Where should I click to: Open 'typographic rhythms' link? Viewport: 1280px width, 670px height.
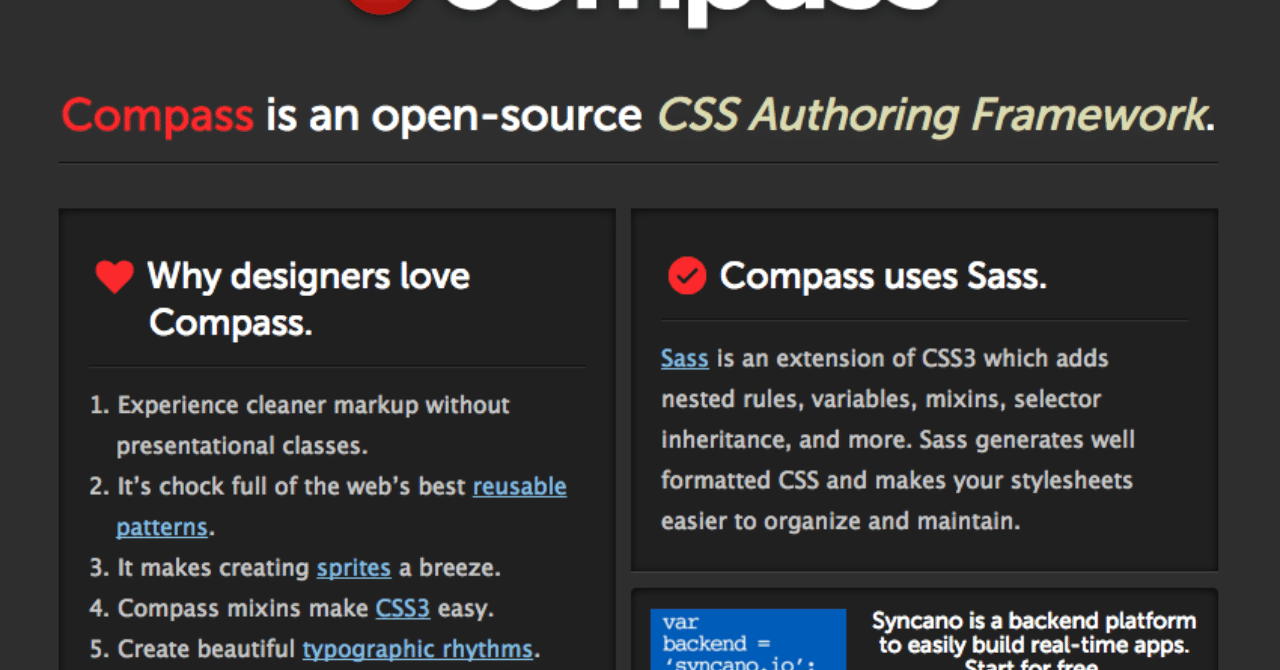(x=418, y=649)
